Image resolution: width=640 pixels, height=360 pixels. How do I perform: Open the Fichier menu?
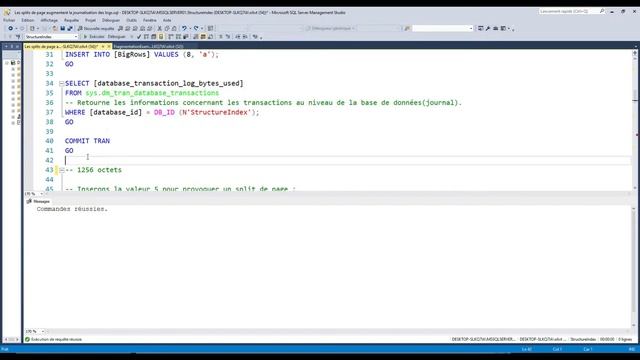pyautogui.click(x=9, y=20)
